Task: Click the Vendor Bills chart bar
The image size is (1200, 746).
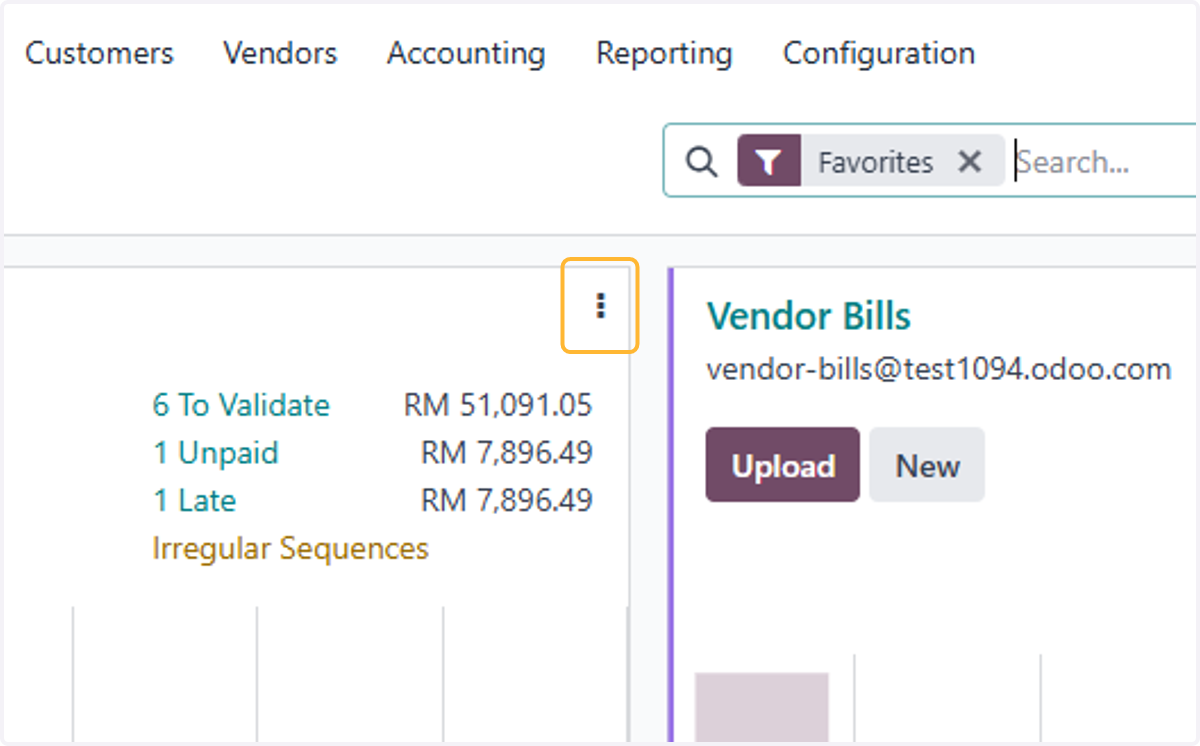Action: (762, 707)
